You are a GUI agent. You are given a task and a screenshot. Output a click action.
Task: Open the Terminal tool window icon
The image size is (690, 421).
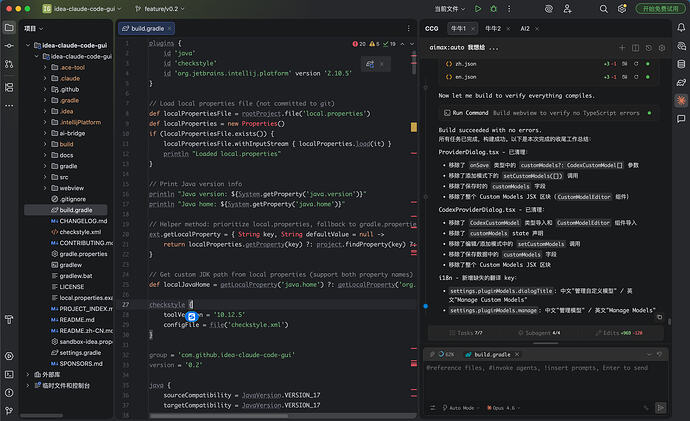tap(9, 374)
